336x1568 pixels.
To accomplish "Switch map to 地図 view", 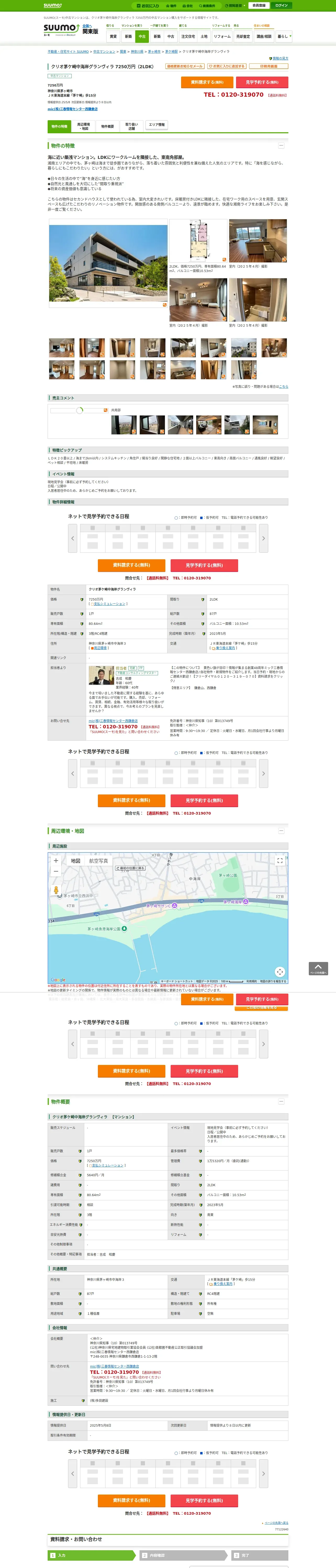I will [x=76, y=861].
